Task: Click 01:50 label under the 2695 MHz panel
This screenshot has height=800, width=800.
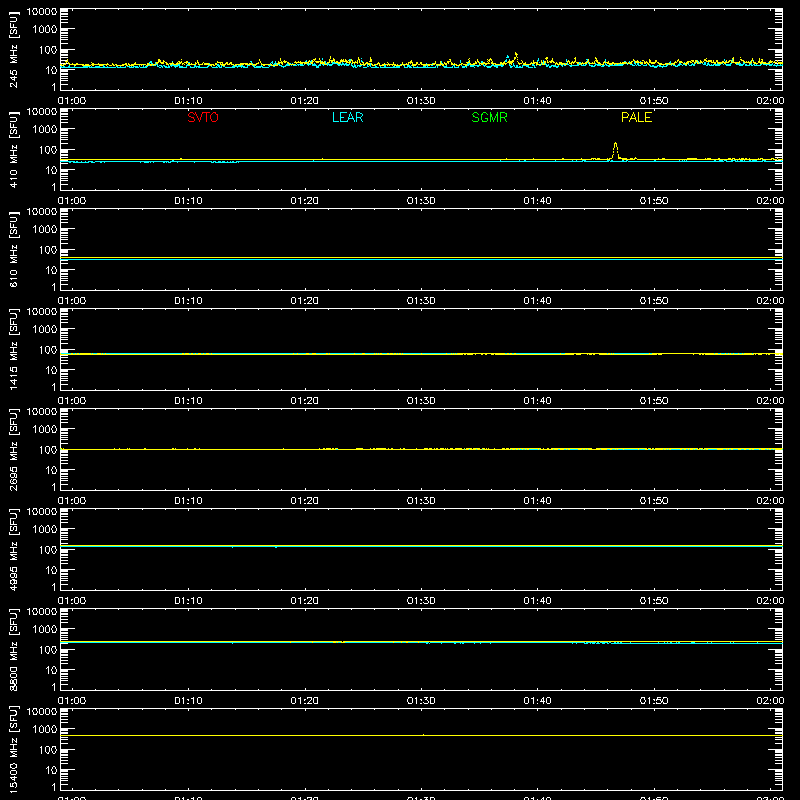Action: pos(654,501)
